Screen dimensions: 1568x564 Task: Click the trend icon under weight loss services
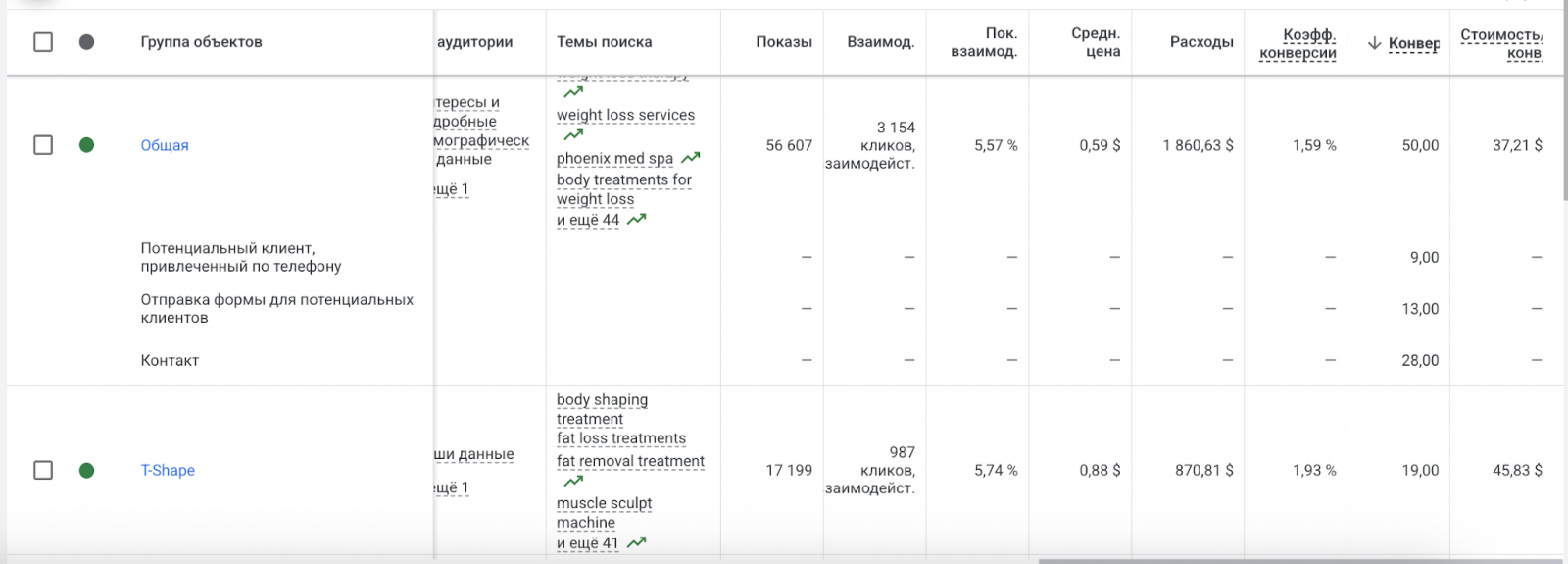[573, 135]
